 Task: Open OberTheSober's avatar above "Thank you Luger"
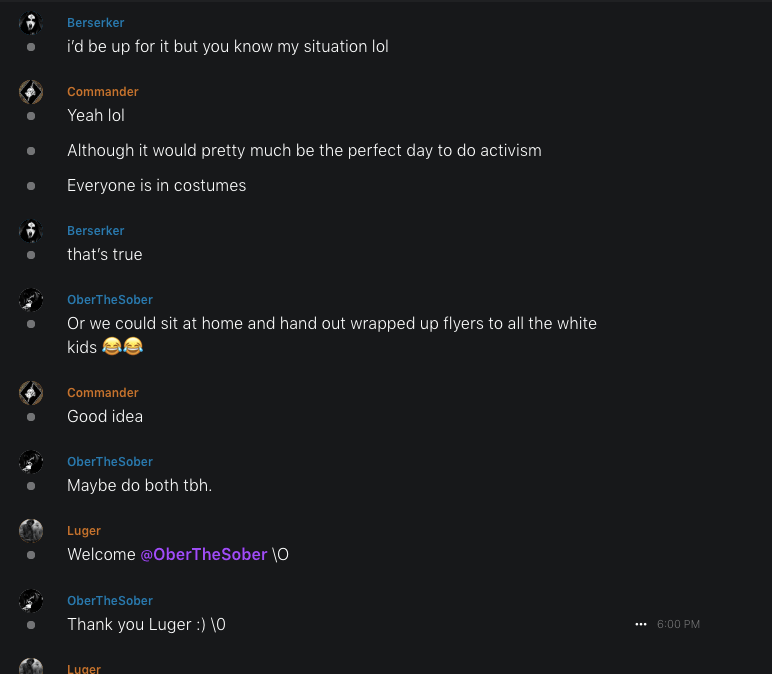[x=31, y=601]
